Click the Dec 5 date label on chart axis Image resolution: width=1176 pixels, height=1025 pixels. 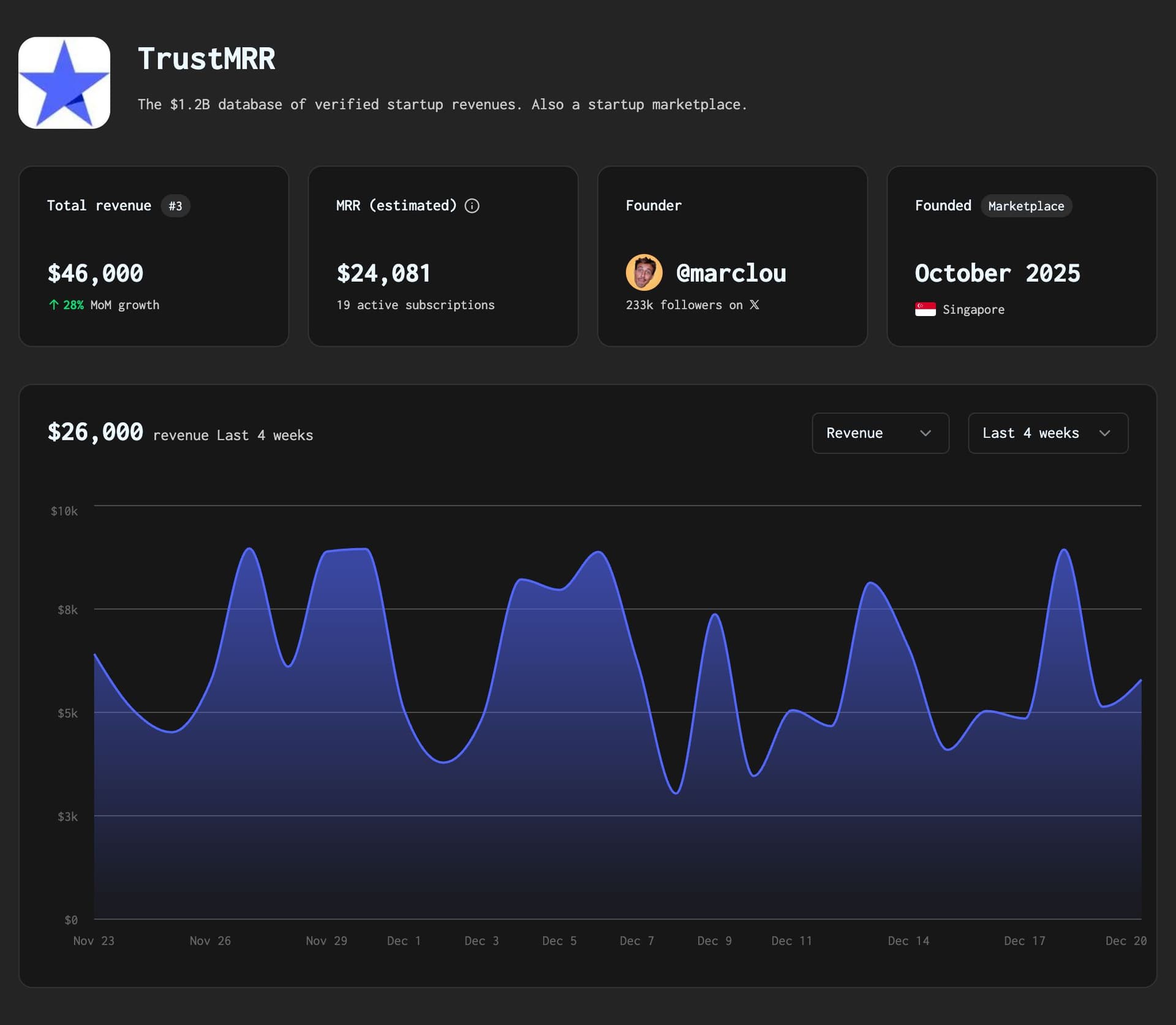[x=559, y=940]
